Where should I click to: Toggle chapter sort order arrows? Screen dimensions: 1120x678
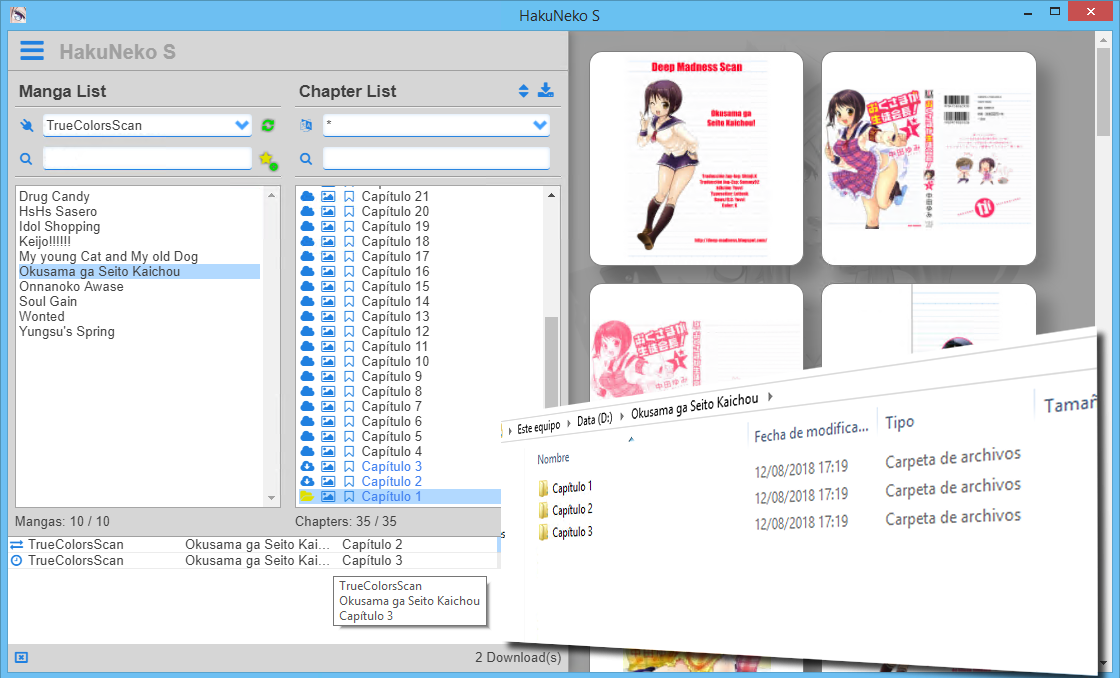pos(524,91)
